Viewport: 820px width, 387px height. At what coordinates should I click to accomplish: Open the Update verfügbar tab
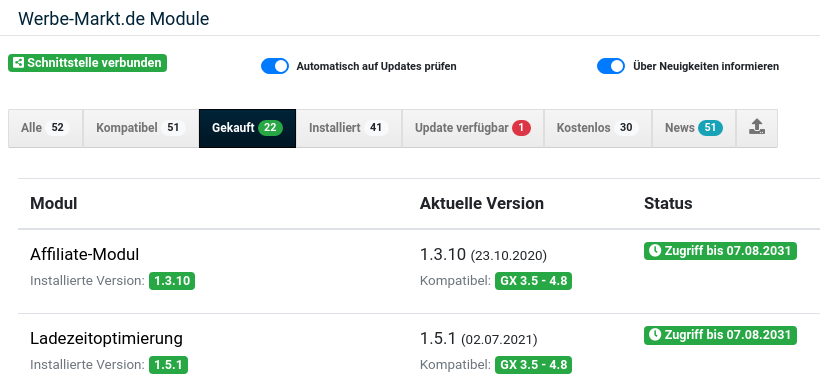(x=473, y=128)
